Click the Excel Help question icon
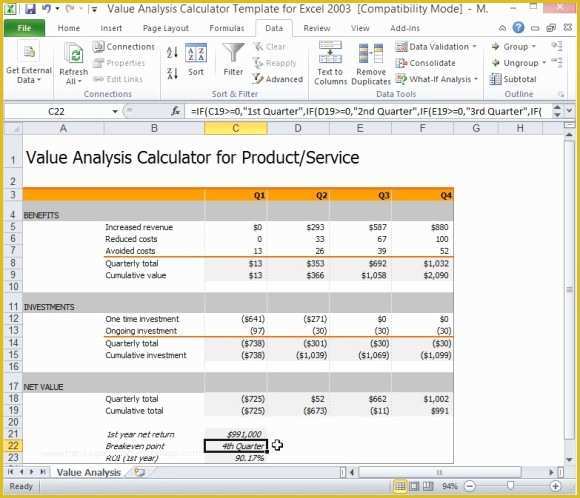580x498 pixels. pyautogui.click(x=518, y=27)
